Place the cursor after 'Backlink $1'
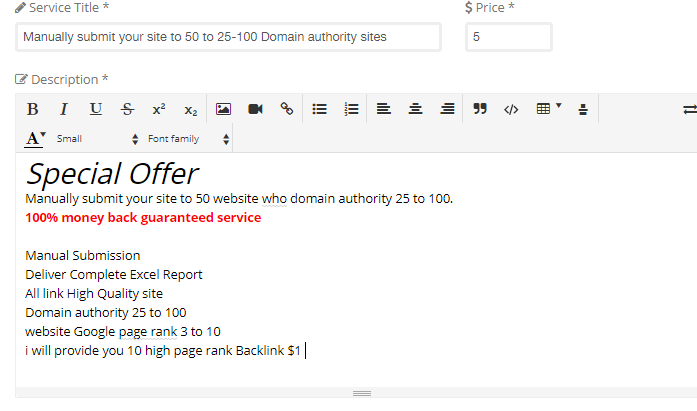Viewport: 697px width, 411px height. (304, 351)
